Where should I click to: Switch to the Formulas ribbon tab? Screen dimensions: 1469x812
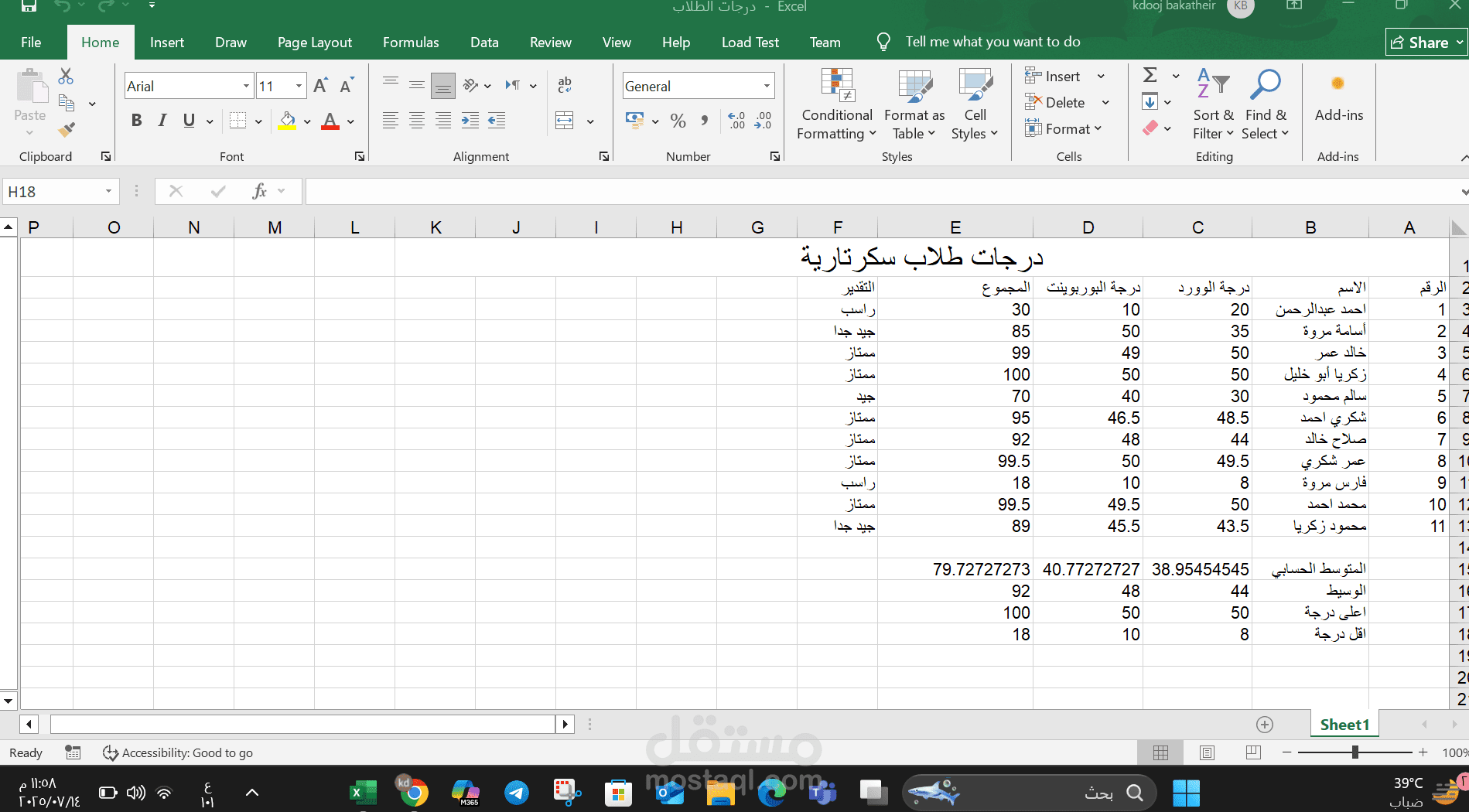pos(410,43)
